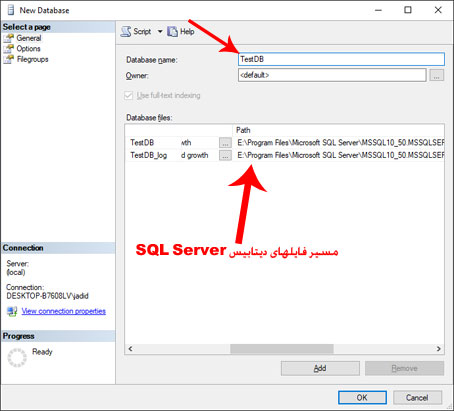The width and height of the screenshot is (454, 411).
Task: Open the Filegroups page
Action: coord(32,59)
